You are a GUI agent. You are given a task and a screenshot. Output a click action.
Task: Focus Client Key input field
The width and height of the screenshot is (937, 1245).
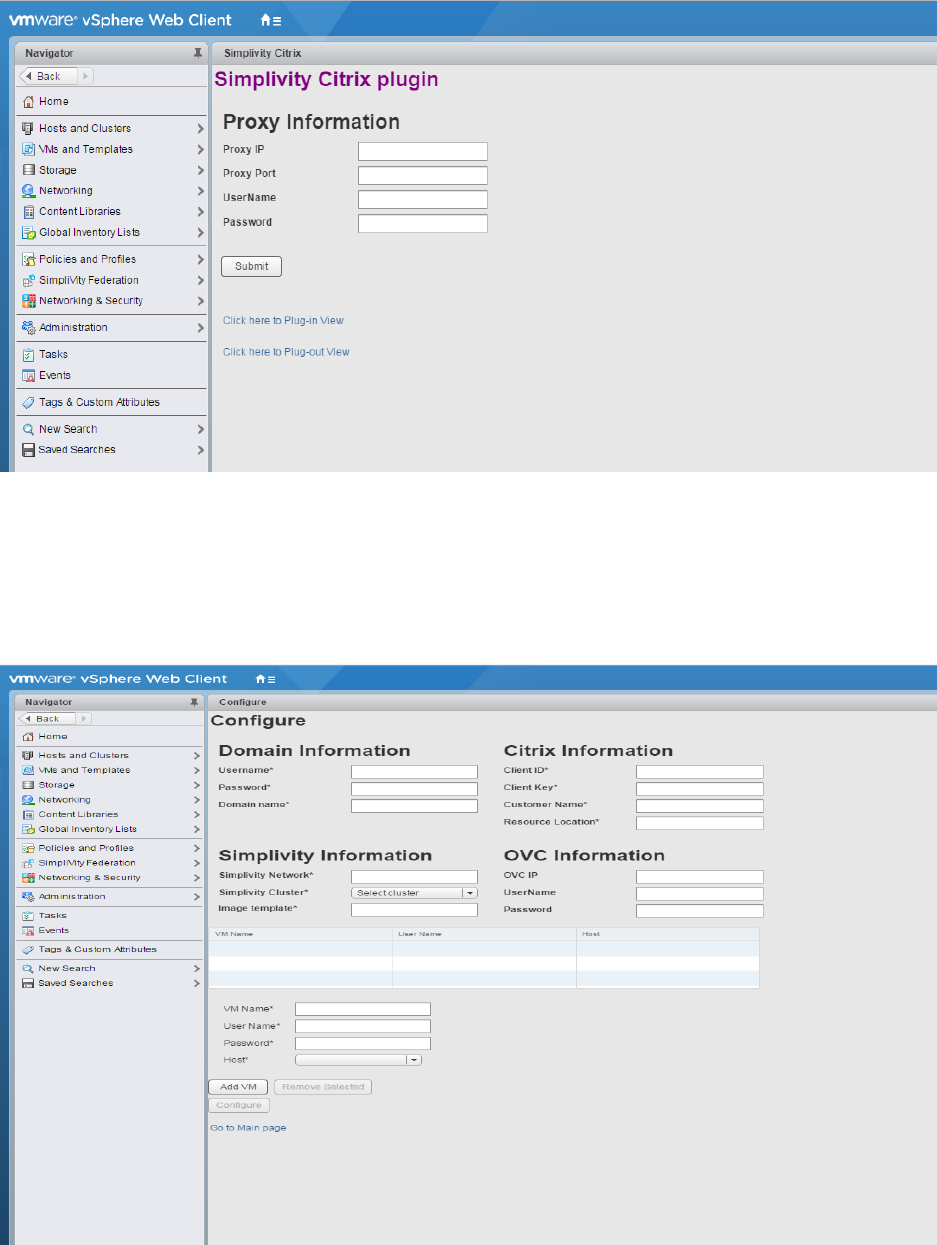click(700, 789)
